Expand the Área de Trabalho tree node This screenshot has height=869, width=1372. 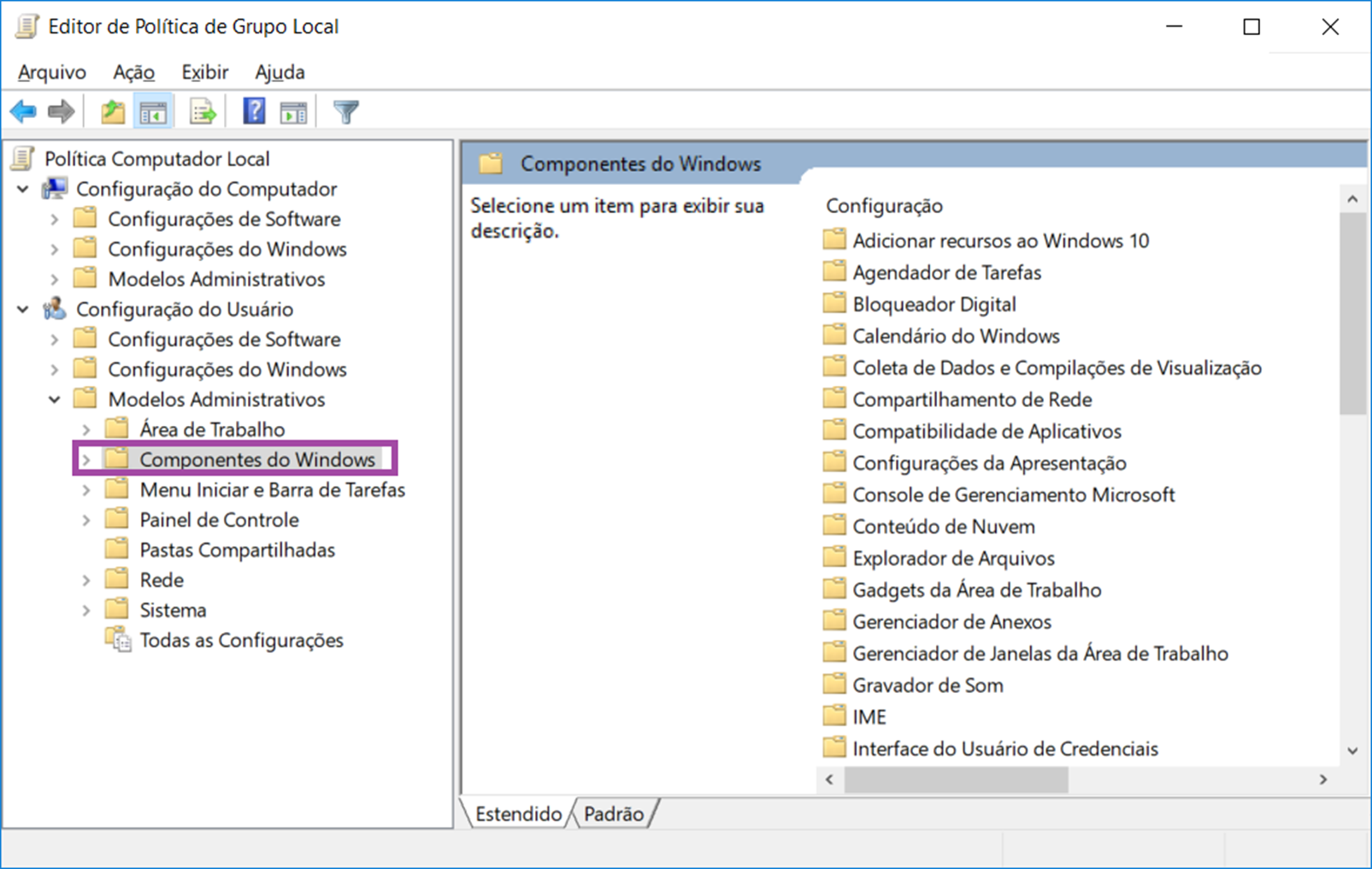click(x=86, y=429)
